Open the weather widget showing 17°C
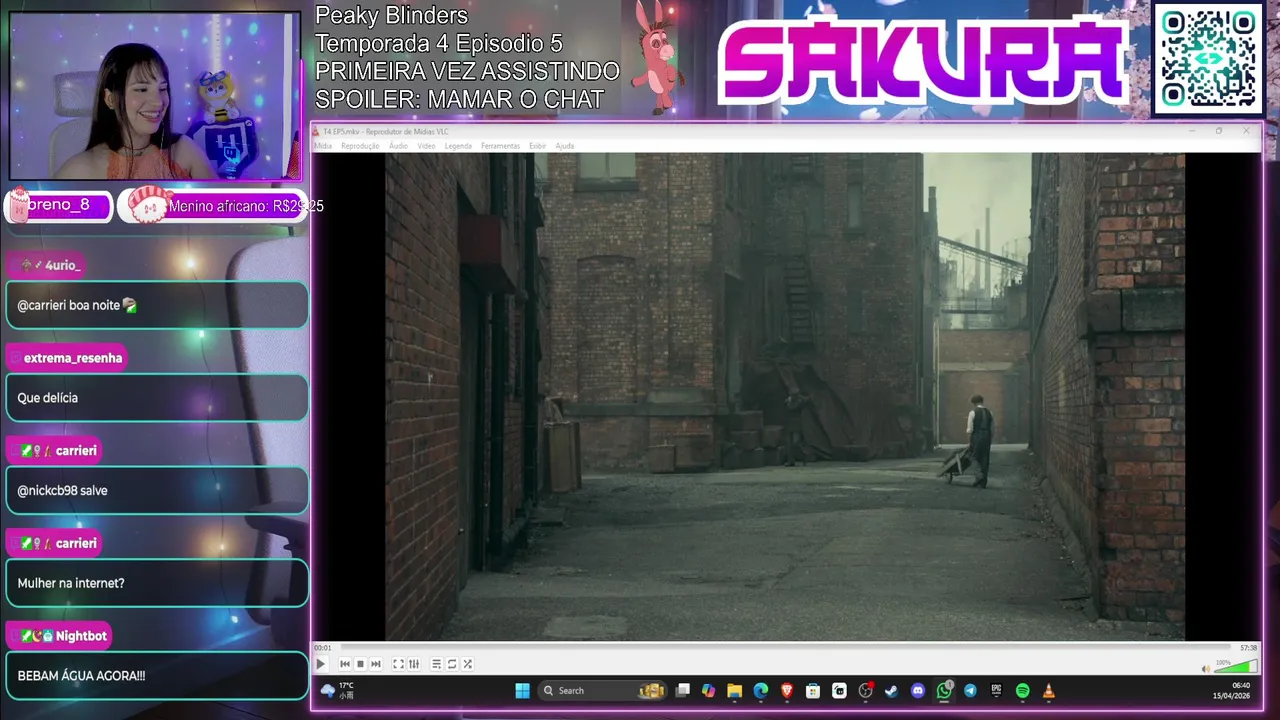1280x720 pixels. click(x=337, y=690)
